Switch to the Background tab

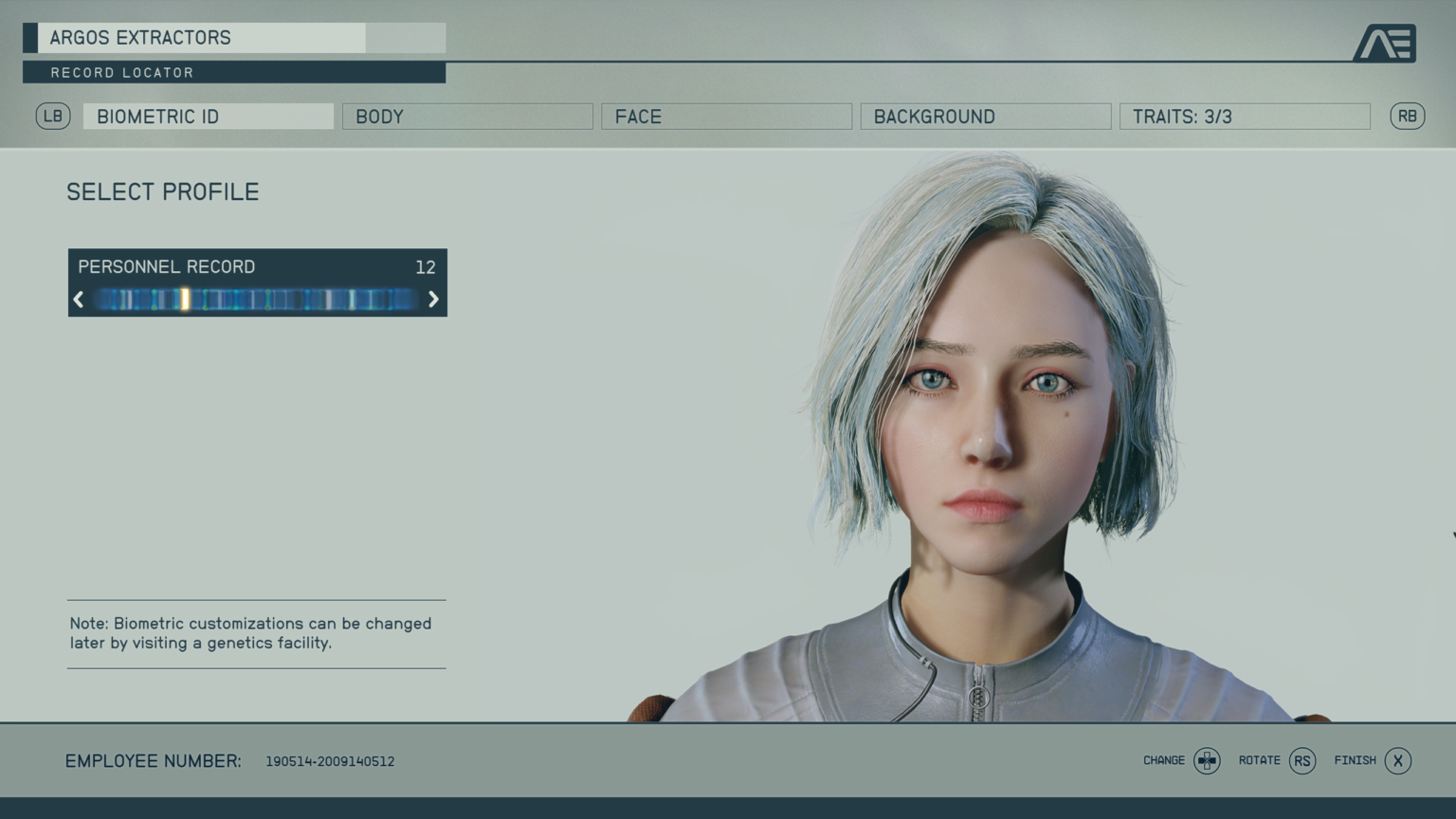pyautogui.click(x=985, y=116)
